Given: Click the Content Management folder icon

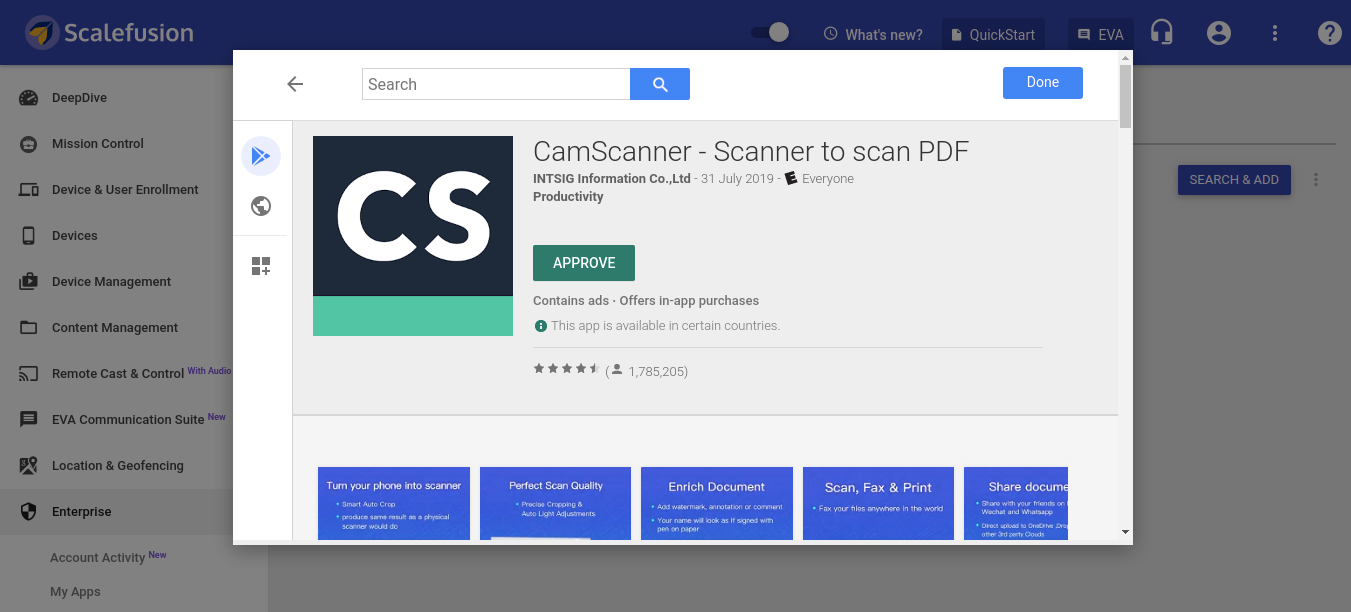Looking at the screenshot, I should click(x=28, y=328).
